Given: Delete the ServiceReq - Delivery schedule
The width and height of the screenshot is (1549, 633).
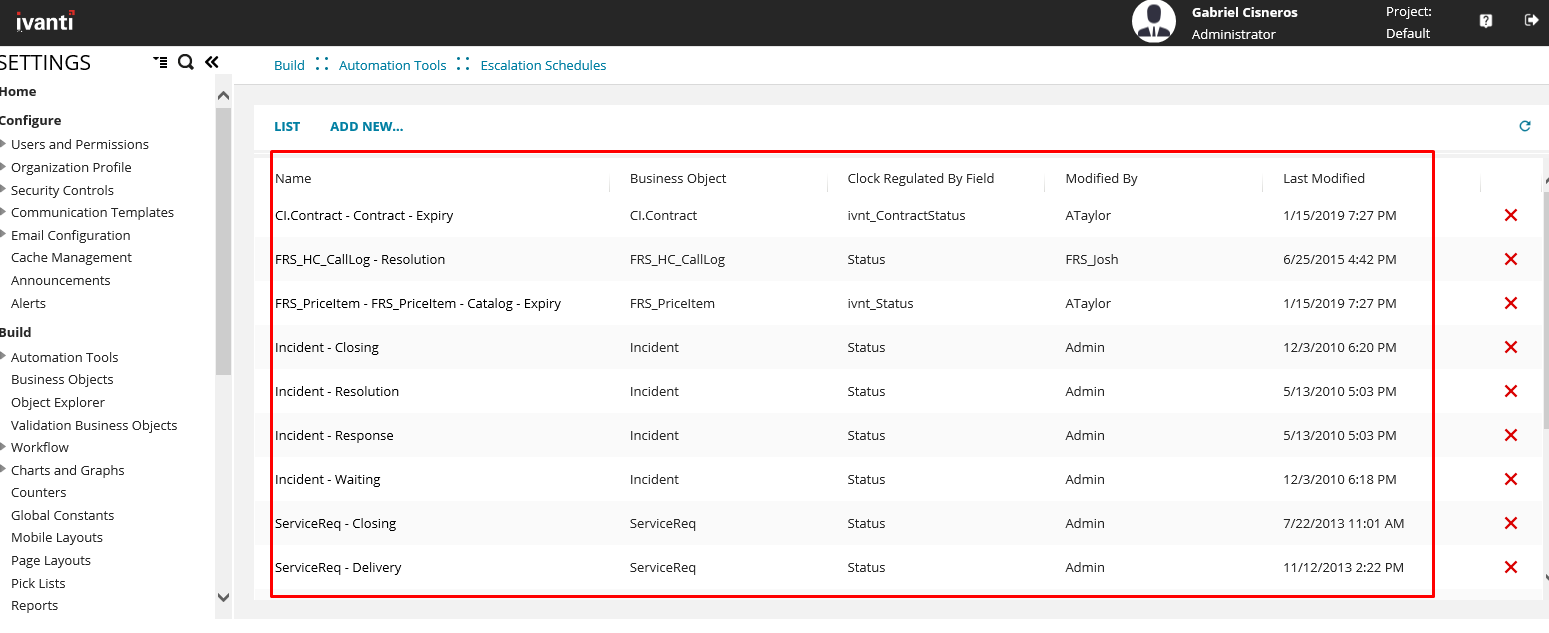Looking at the screenshot, I should [x=1510, y=567].
